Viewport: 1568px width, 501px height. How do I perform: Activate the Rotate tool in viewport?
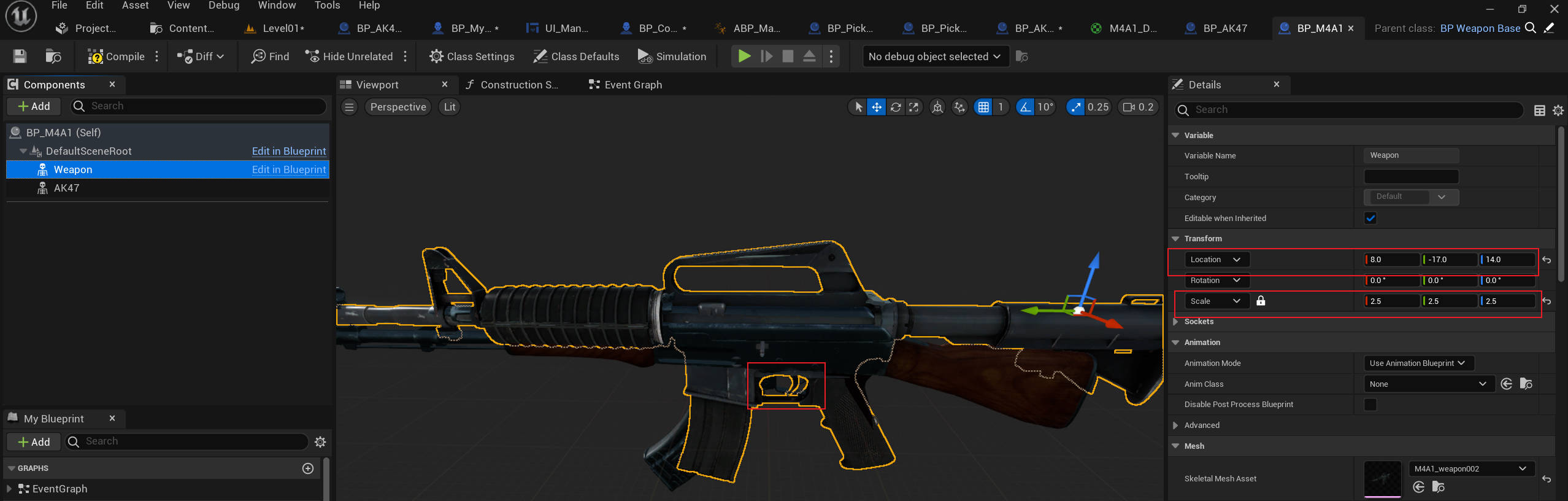coord(896,107)
